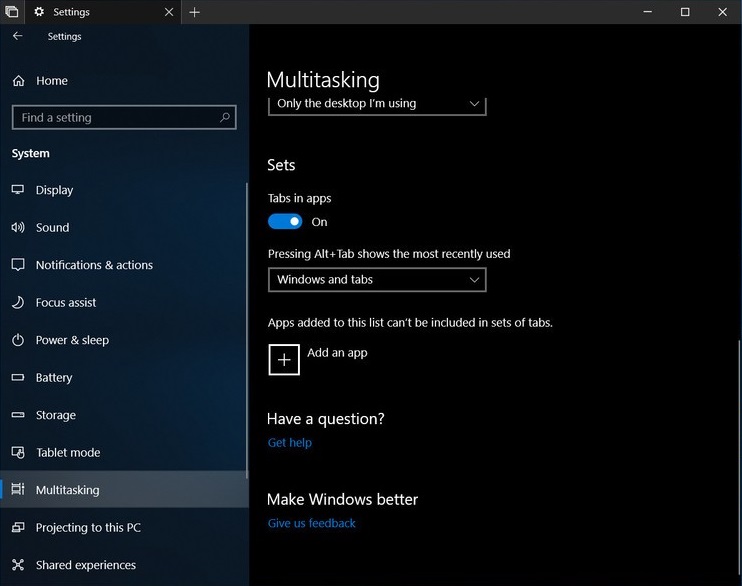Viewport: 742px width, 586px height.
Task: Minimize the Settings window
Action: pyautogui.click(x=647, y=12)
